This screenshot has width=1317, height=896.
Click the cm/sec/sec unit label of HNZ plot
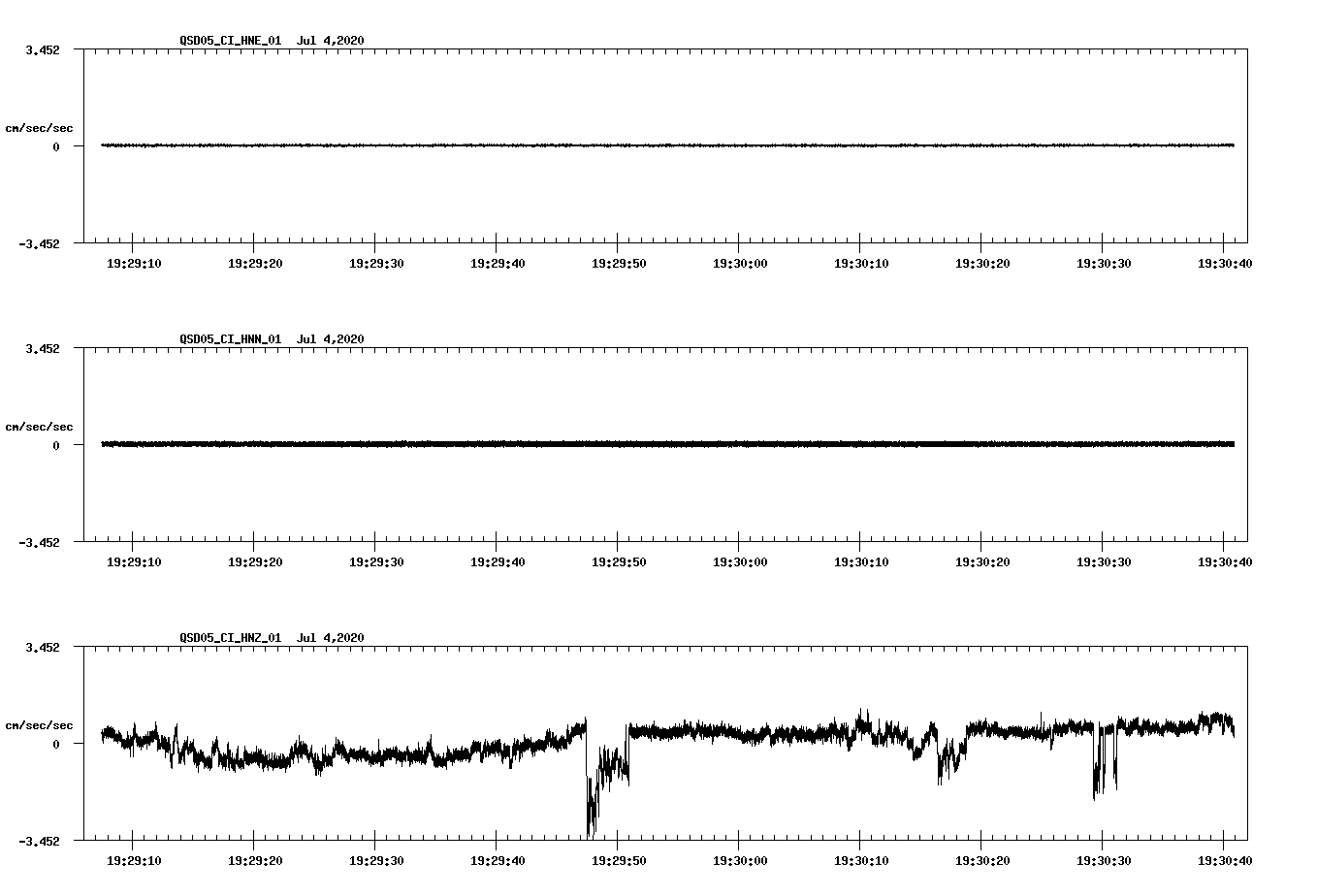pos(39,725)
